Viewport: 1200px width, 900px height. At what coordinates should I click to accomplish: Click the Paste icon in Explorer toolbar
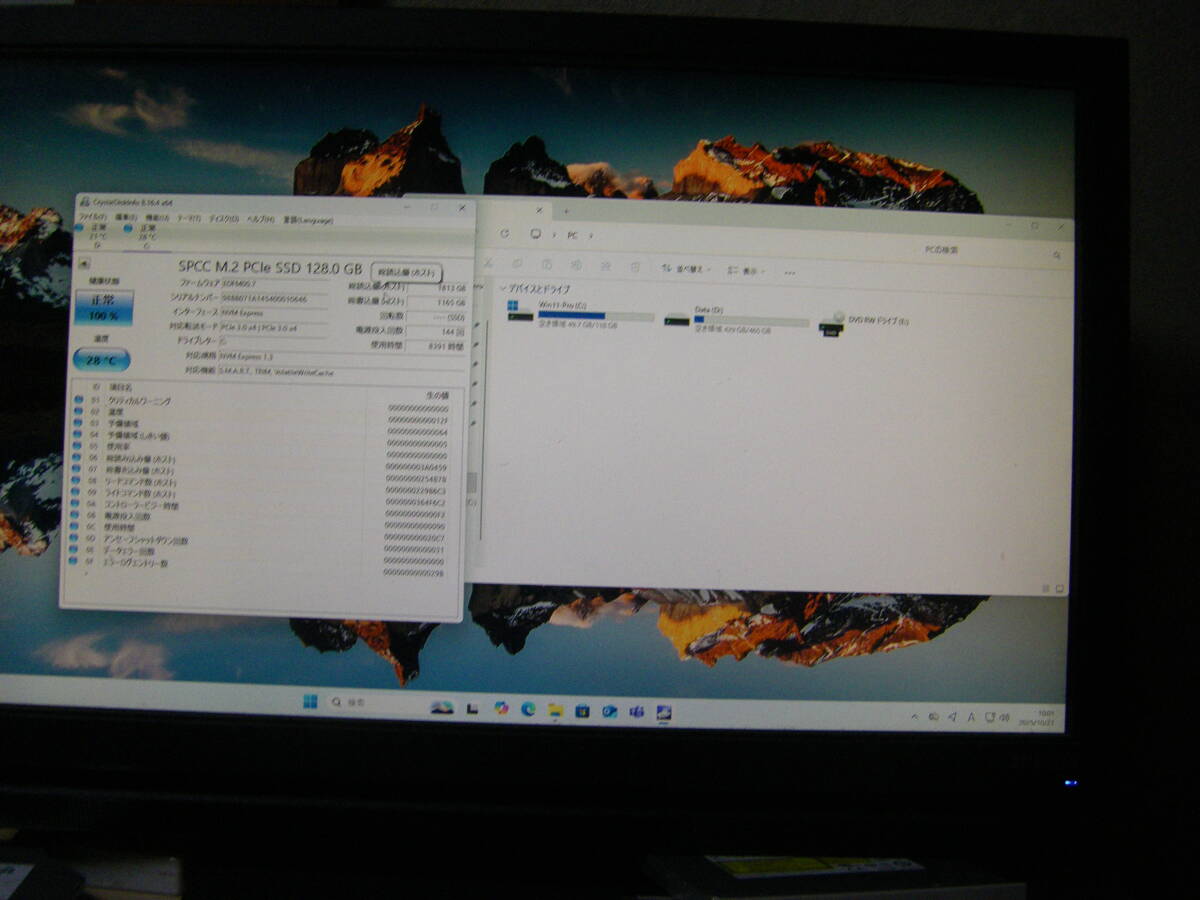546,265
